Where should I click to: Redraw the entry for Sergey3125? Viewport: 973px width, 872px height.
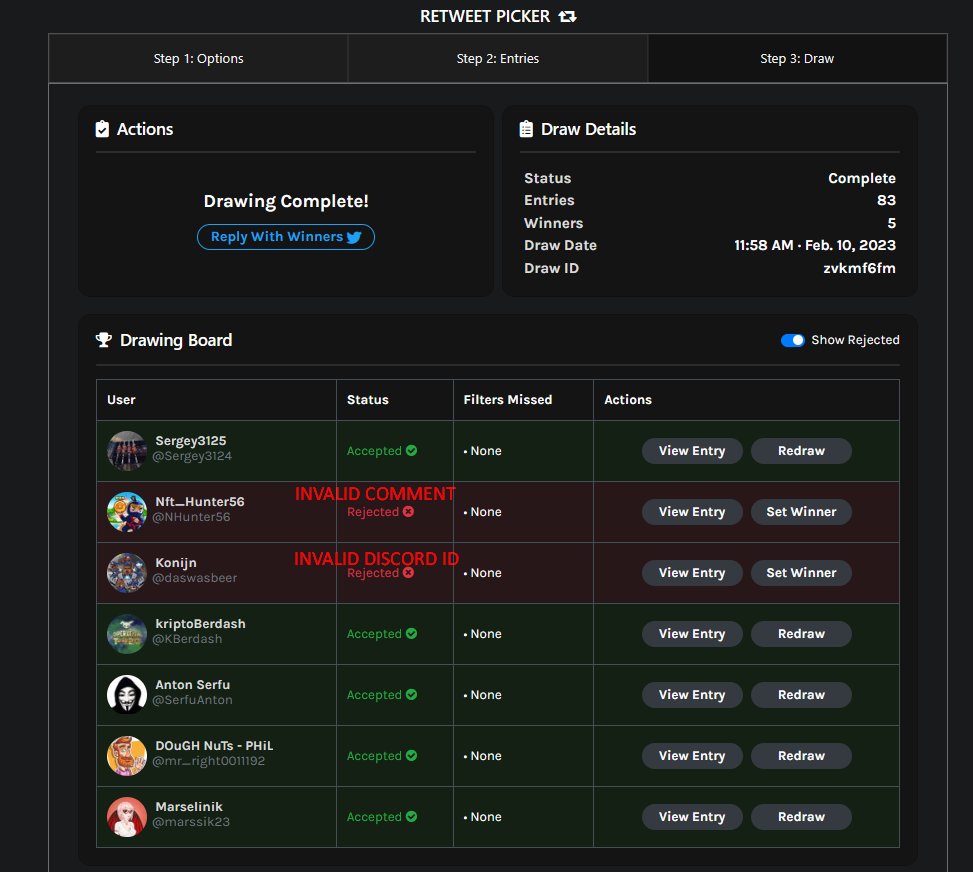click(800, 450)
